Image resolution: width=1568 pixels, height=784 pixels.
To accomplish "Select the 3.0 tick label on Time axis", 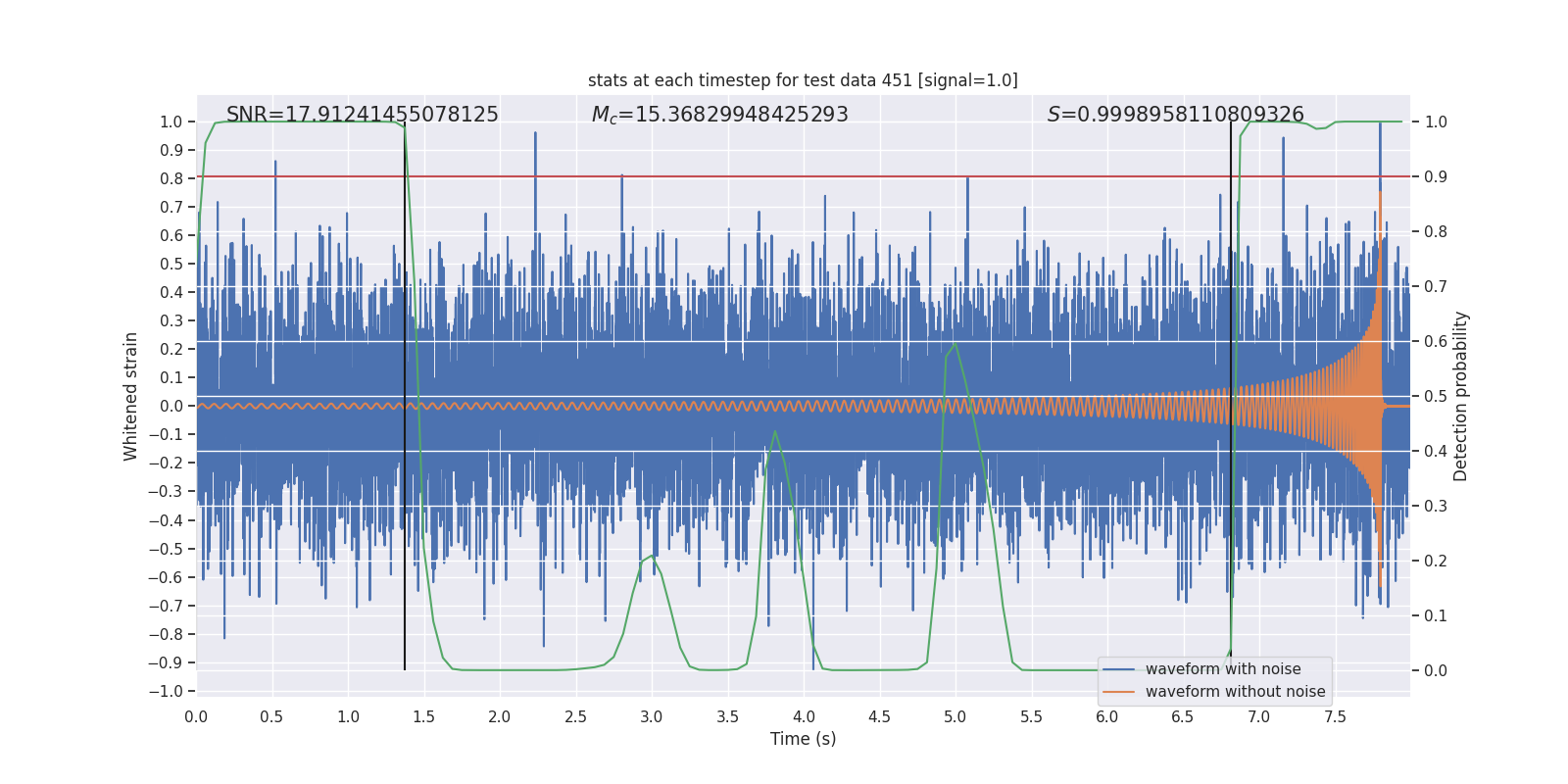I will [652, 716].
